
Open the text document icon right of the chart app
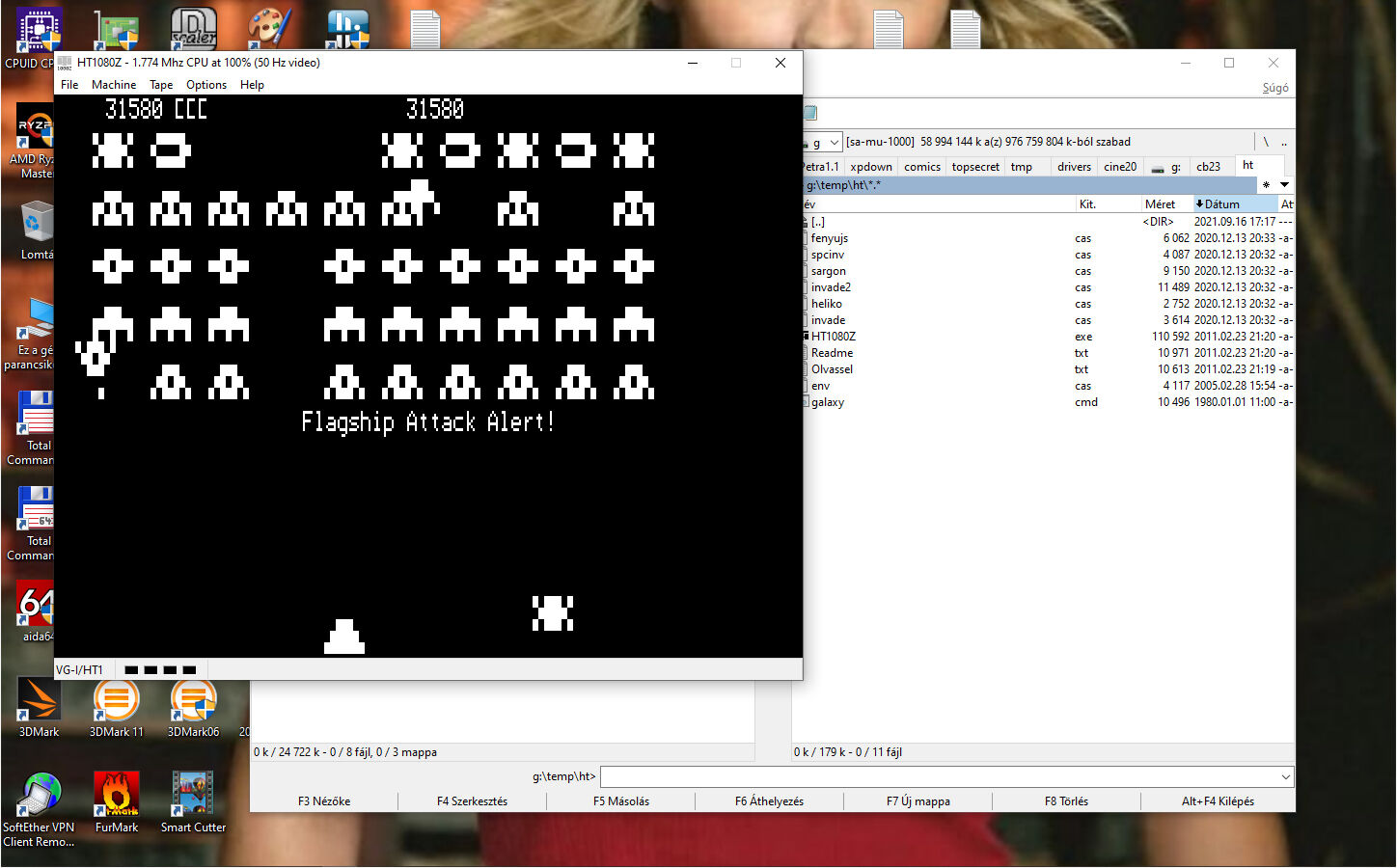[425, 29]
